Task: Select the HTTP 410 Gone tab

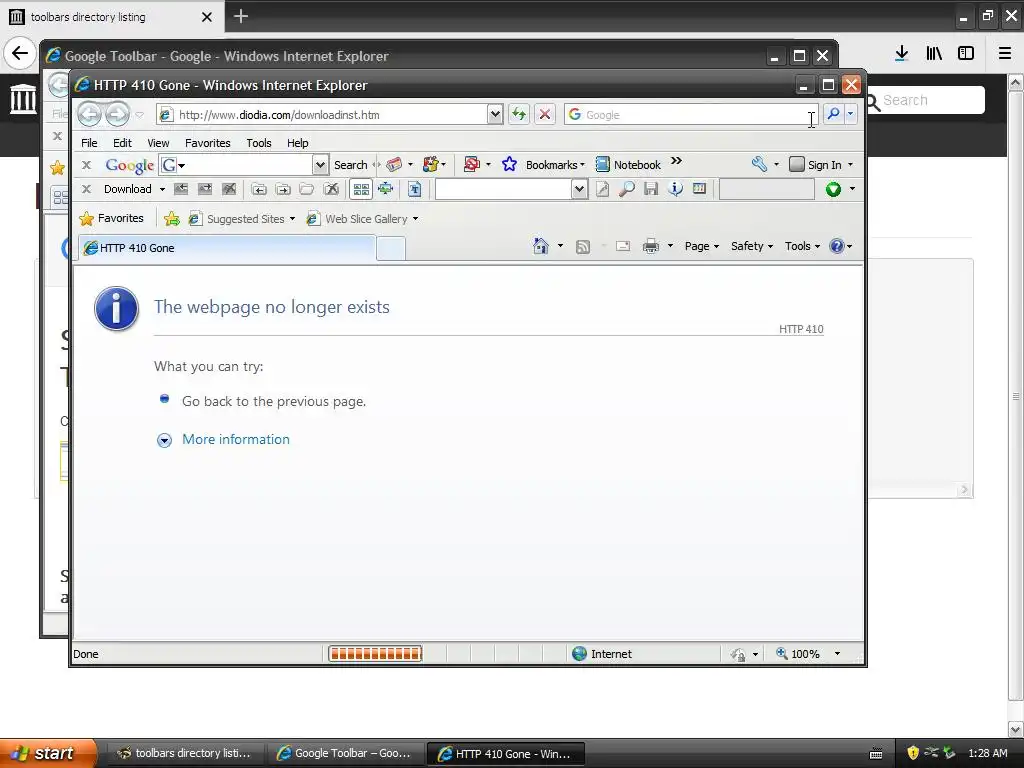Action: click(227, 248)
